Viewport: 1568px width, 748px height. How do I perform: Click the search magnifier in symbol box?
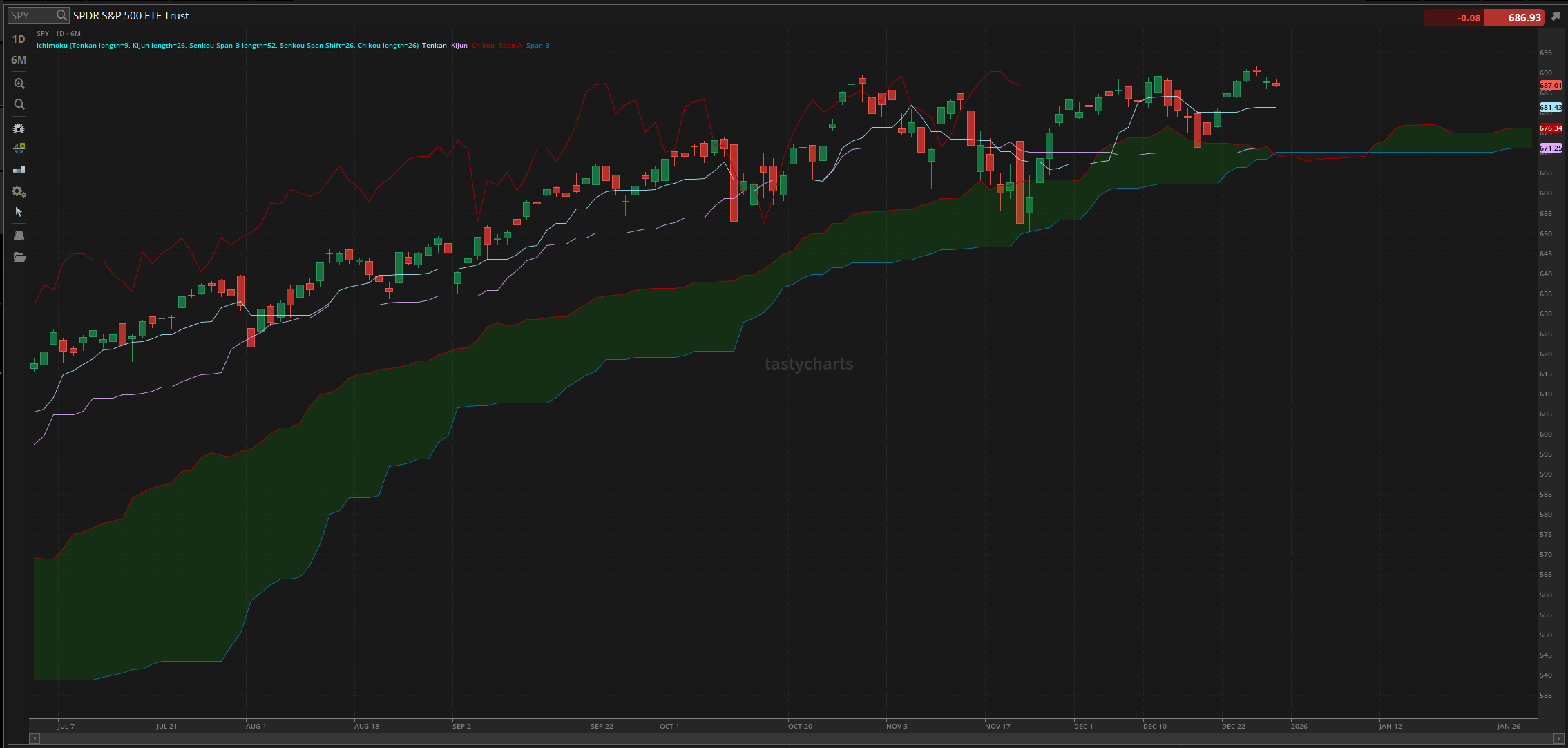(61, 15)
